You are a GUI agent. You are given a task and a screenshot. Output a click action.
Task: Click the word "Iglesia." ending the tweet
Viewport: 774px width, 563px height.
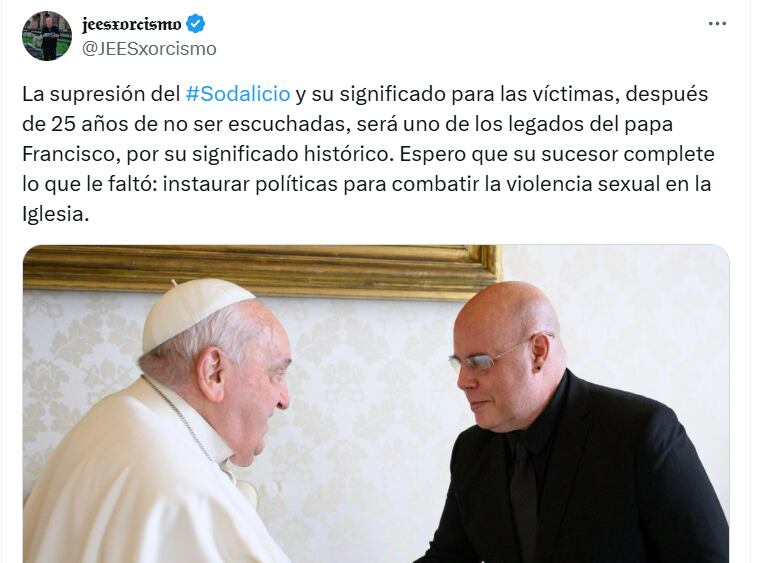coord(55,214)
